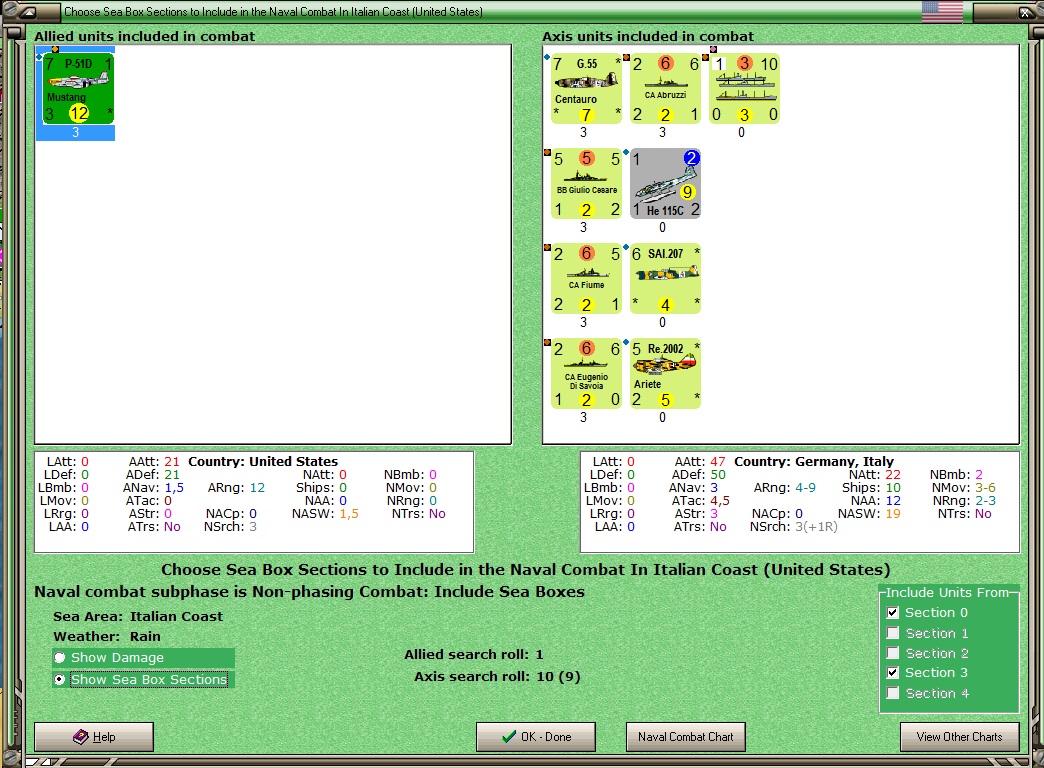Enable Section 0 checkbox
The width and height of the screenshot is (1044, 768).
coord(893,612)
